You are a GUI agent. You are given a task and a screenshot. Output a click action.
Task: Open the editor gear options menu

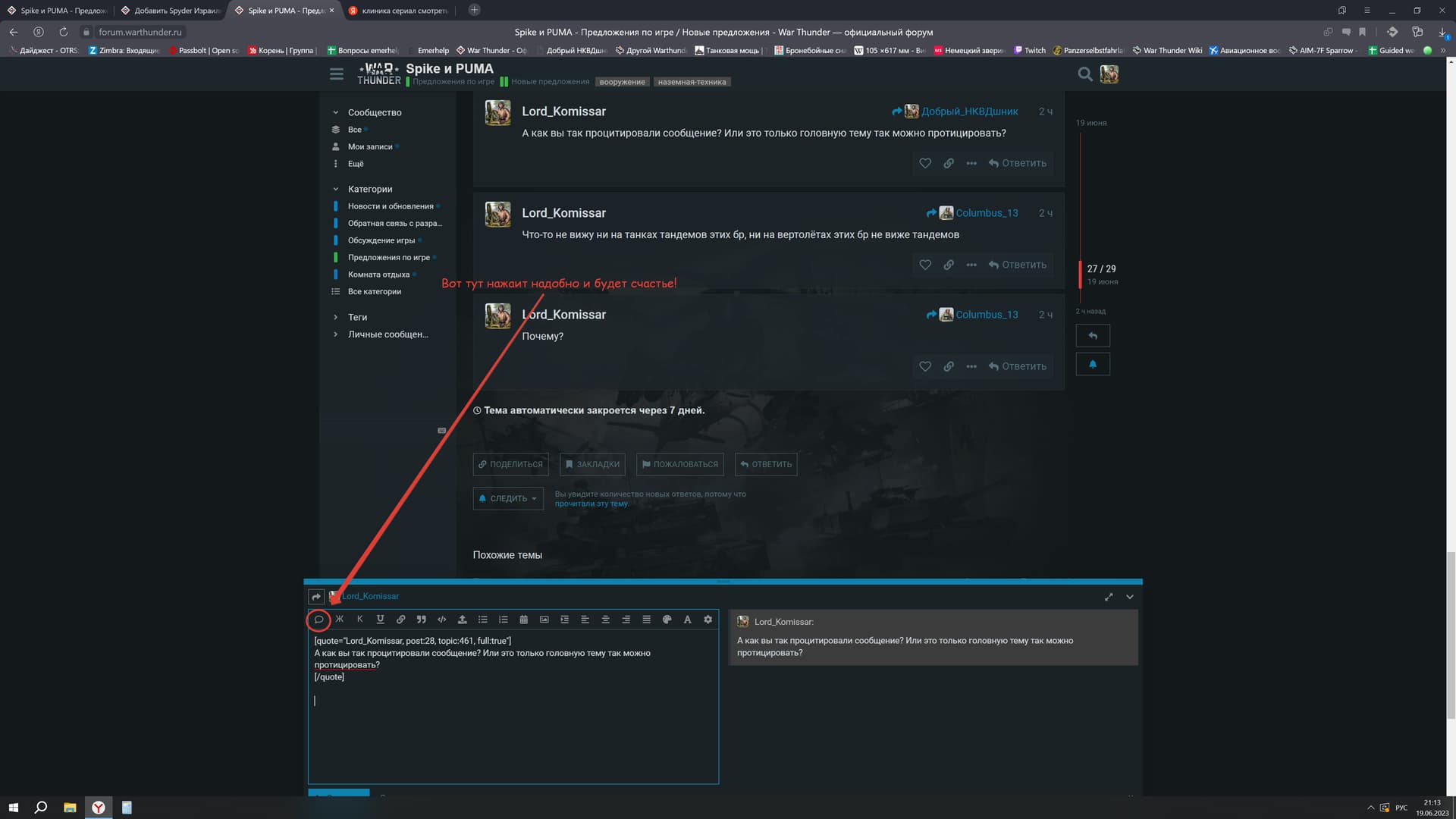coord(708,620)
